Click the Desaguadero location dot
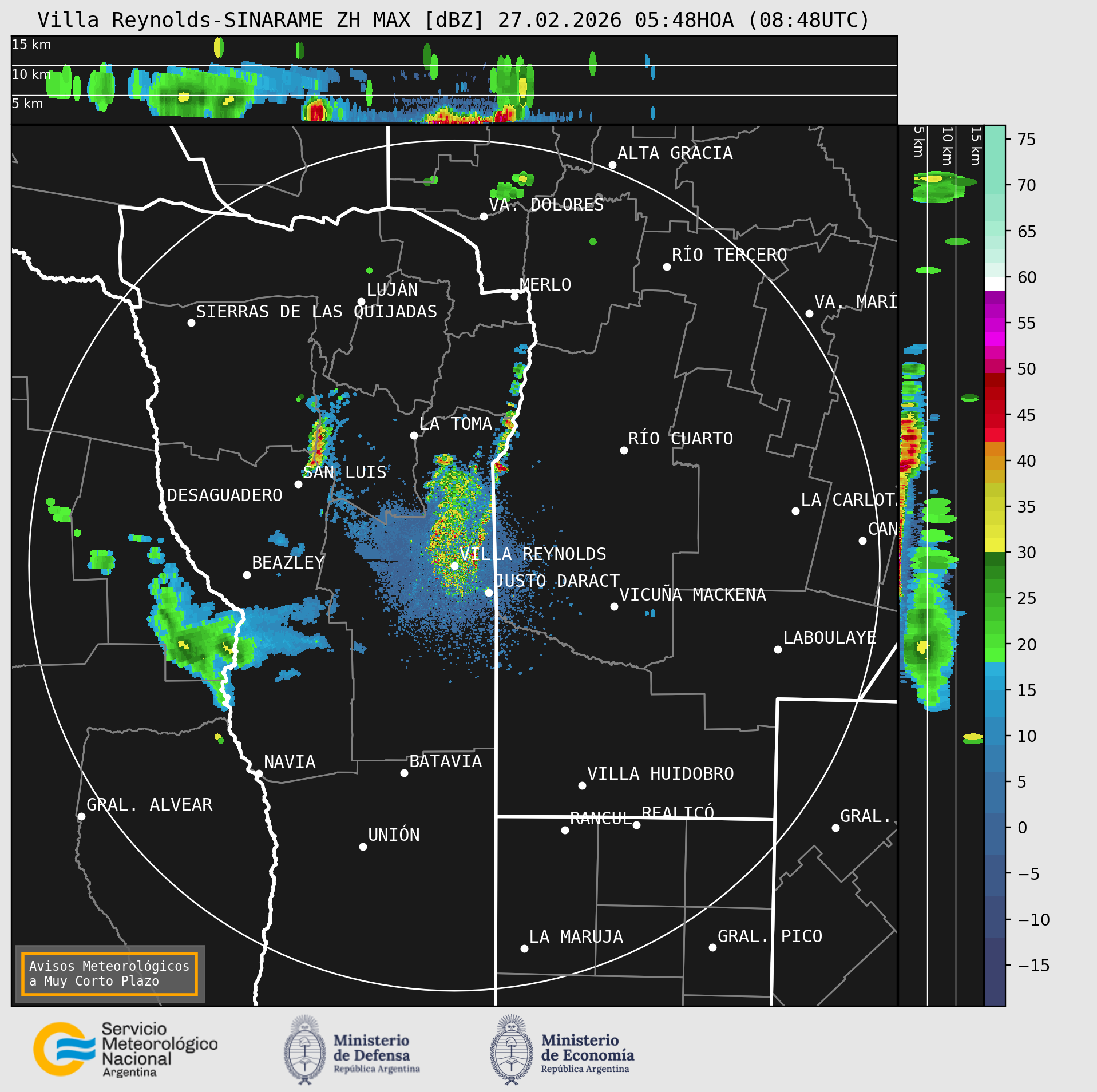1097x1092 pixels. pos(162,507)
